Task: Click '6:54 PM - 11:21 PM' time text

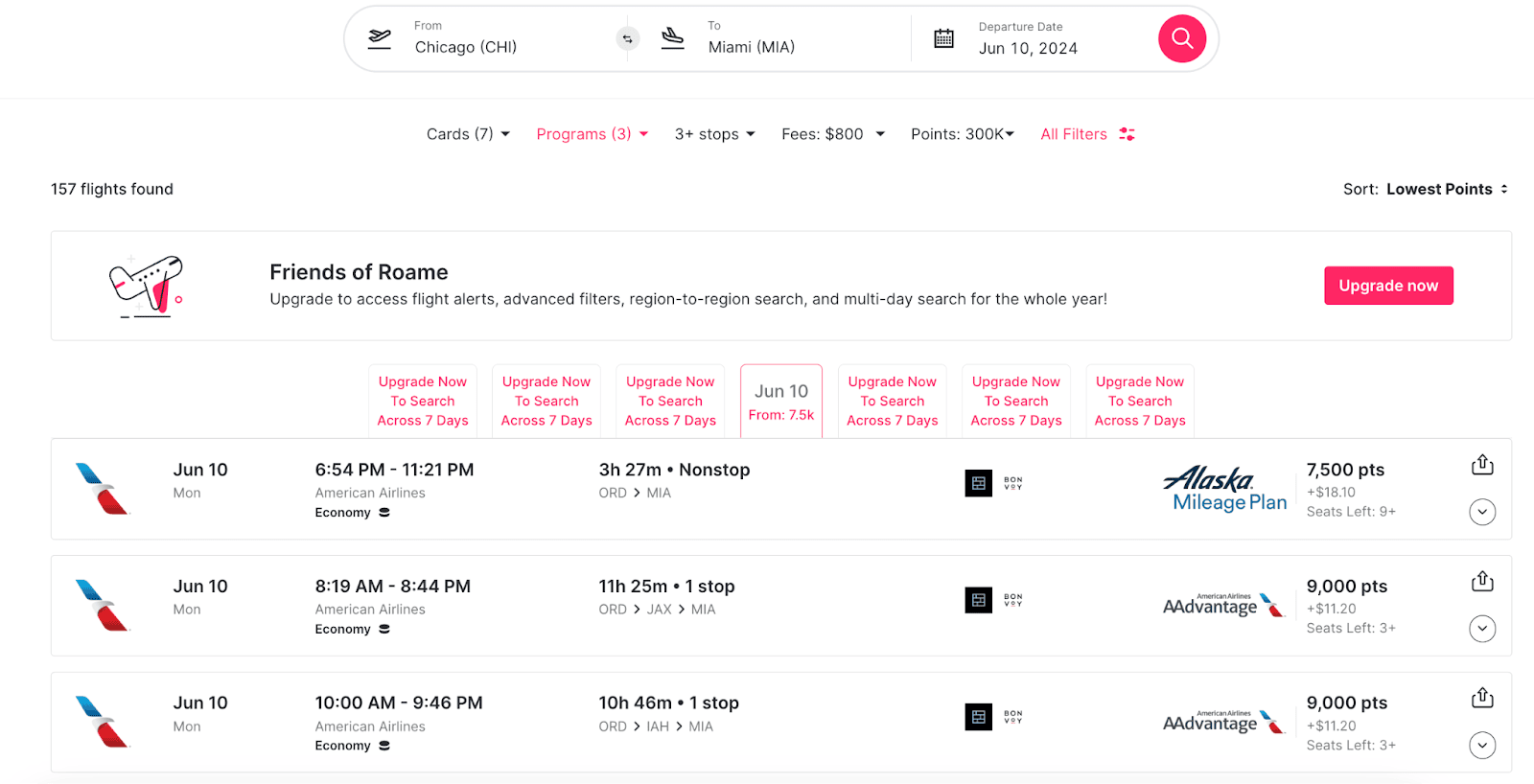Action: [x=394, y=470]
